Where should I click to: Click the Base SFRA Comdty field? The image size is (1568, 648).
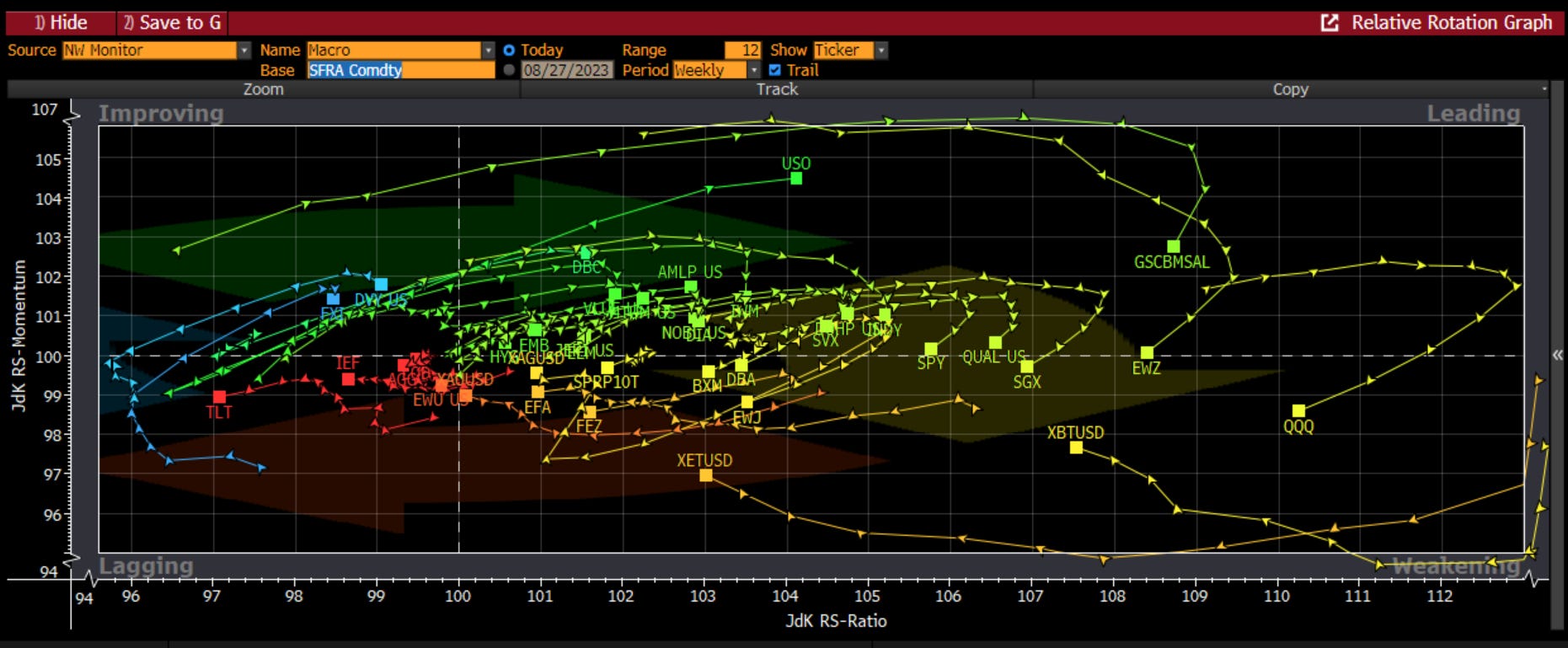400,70
